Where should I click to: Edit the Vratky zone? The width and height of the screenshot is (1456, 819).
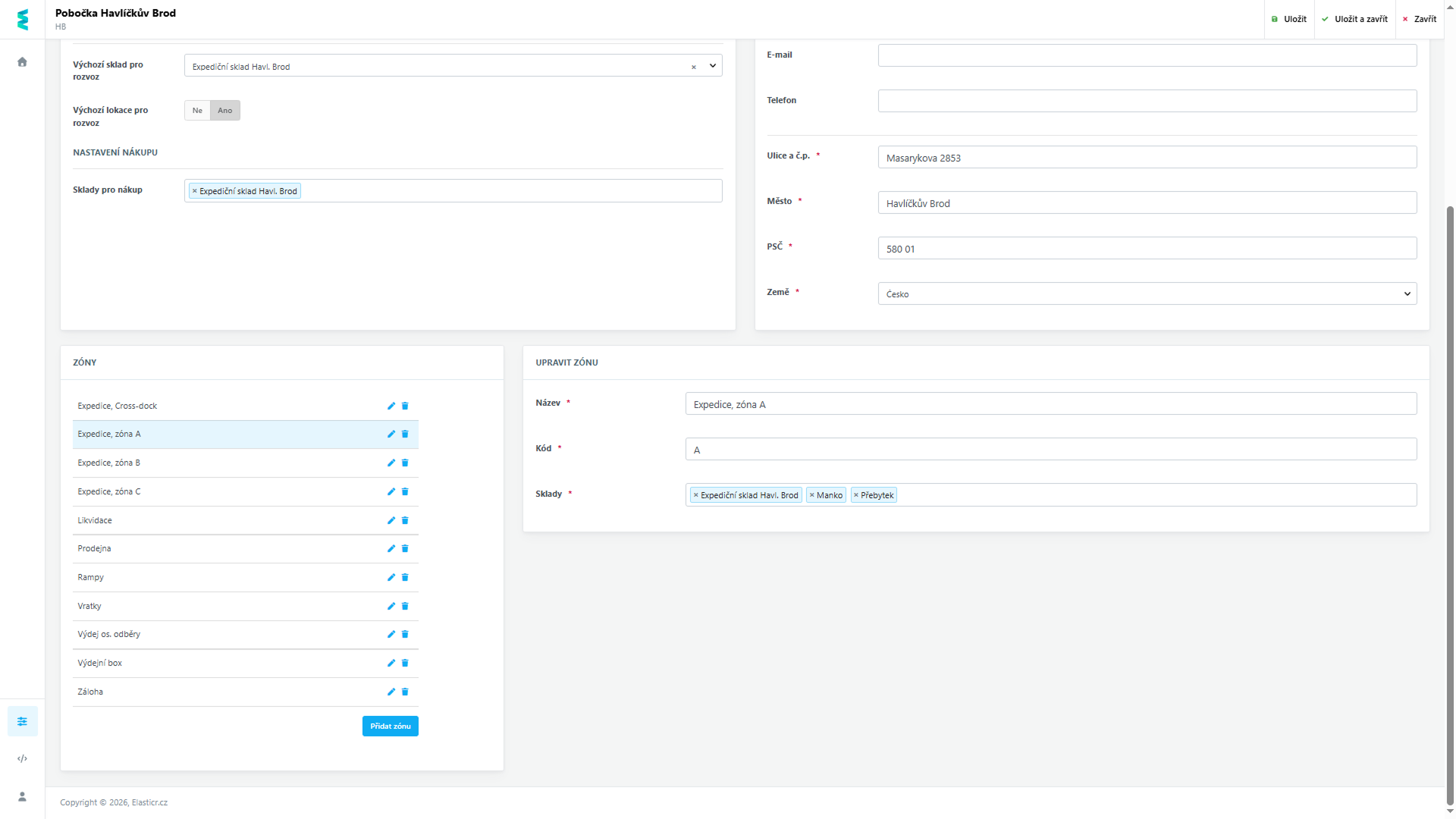pos(391,607)
